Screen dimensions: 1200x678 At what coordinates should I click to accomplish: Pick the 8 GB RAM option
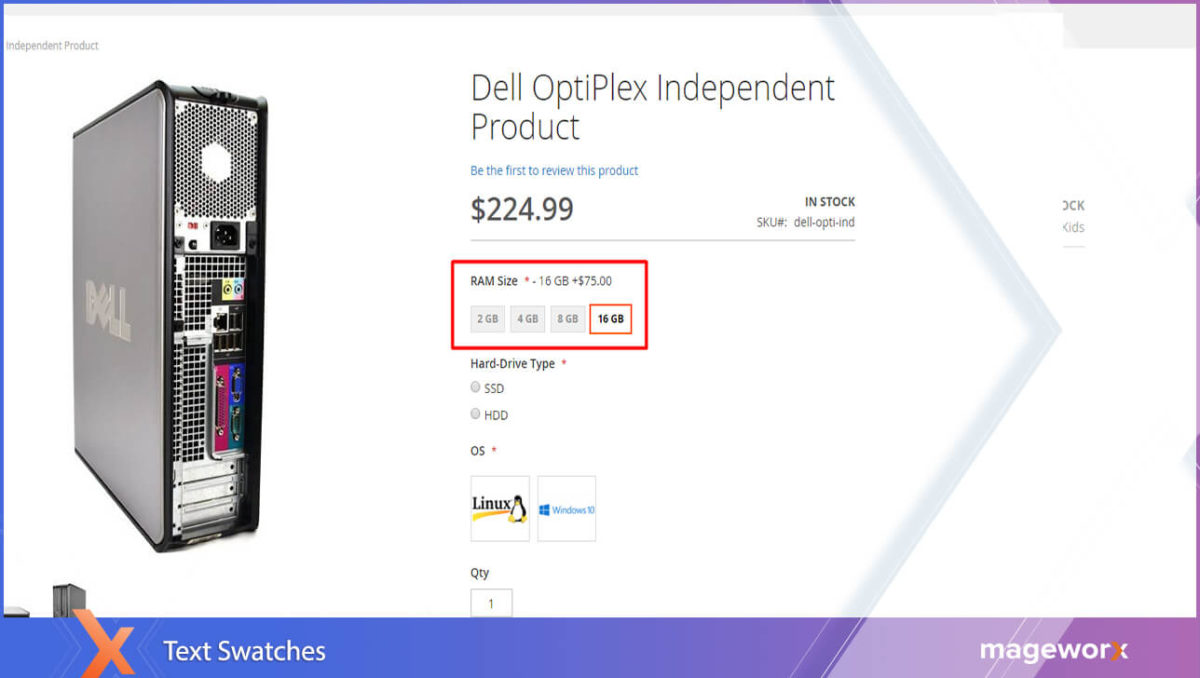(567, 319)
